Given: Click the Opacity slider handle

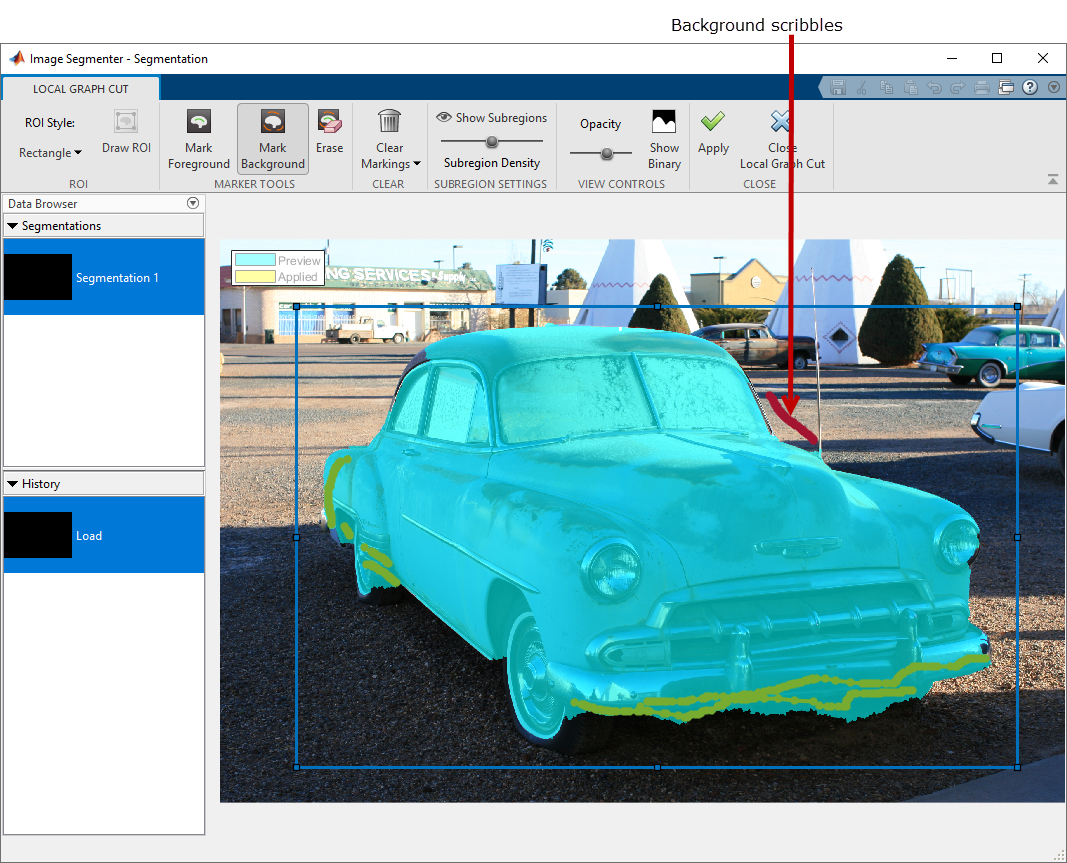Looking at the screenshot, I should coord(606,153).
